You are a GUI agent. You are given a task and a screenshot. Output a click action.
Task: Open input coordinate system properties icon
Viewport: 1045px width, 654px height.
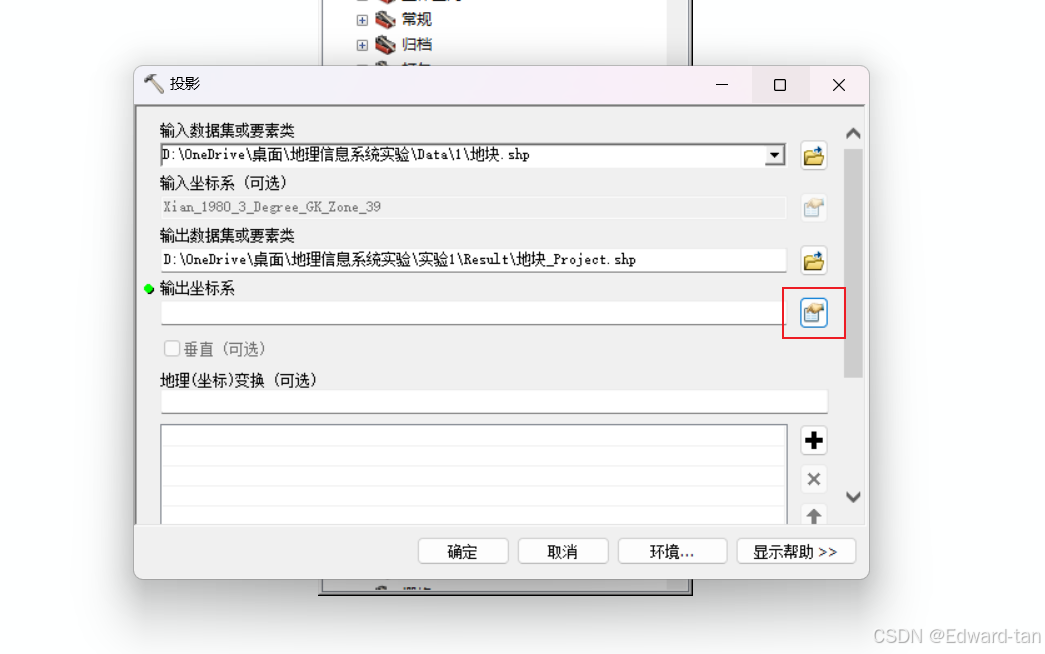[813, 208]
